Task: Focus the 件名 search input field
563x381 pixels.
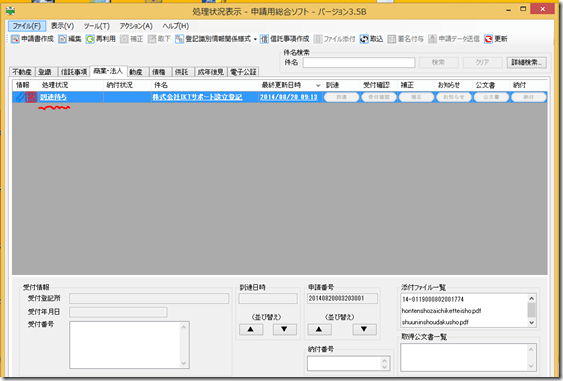Action: 359,62
